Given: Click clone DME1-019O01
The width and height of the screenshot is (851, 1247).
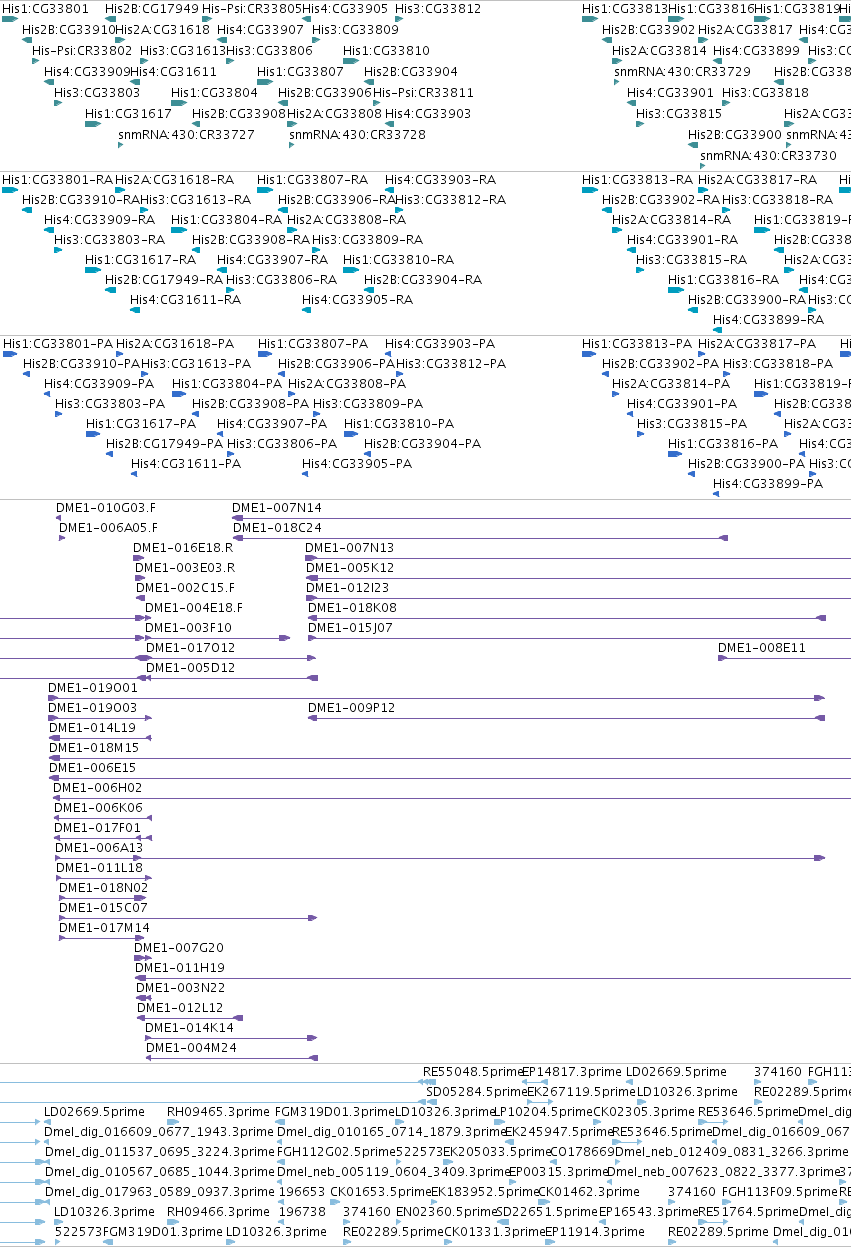Looking at the screenshot, I should pyautogui.click(x=93, y=688).
